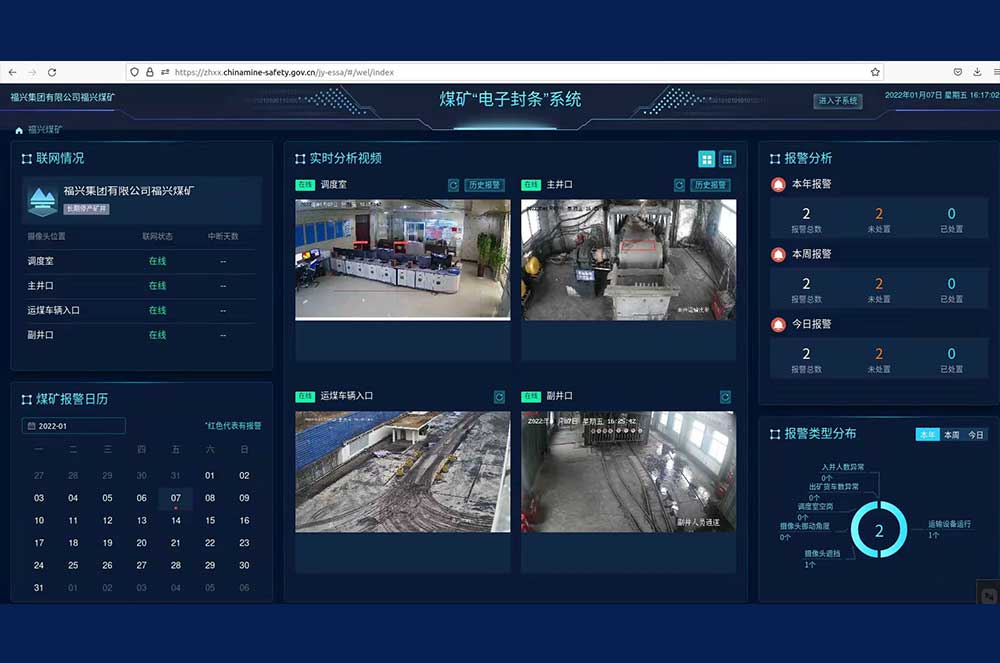Image resolution: width=1000 pixels, height=663 pixels.
Task: Open the 副井口 camera video thumbnail
Action: point(628,471)
